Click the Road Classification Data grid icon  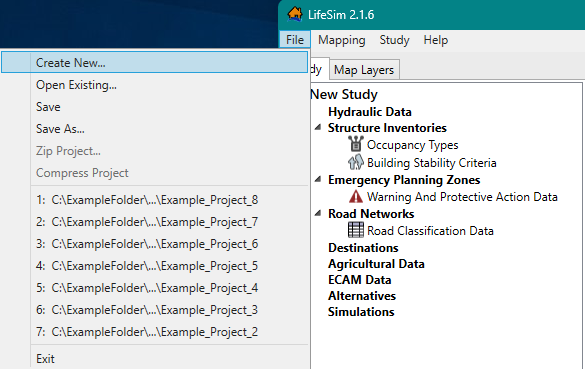coord(356,230)
